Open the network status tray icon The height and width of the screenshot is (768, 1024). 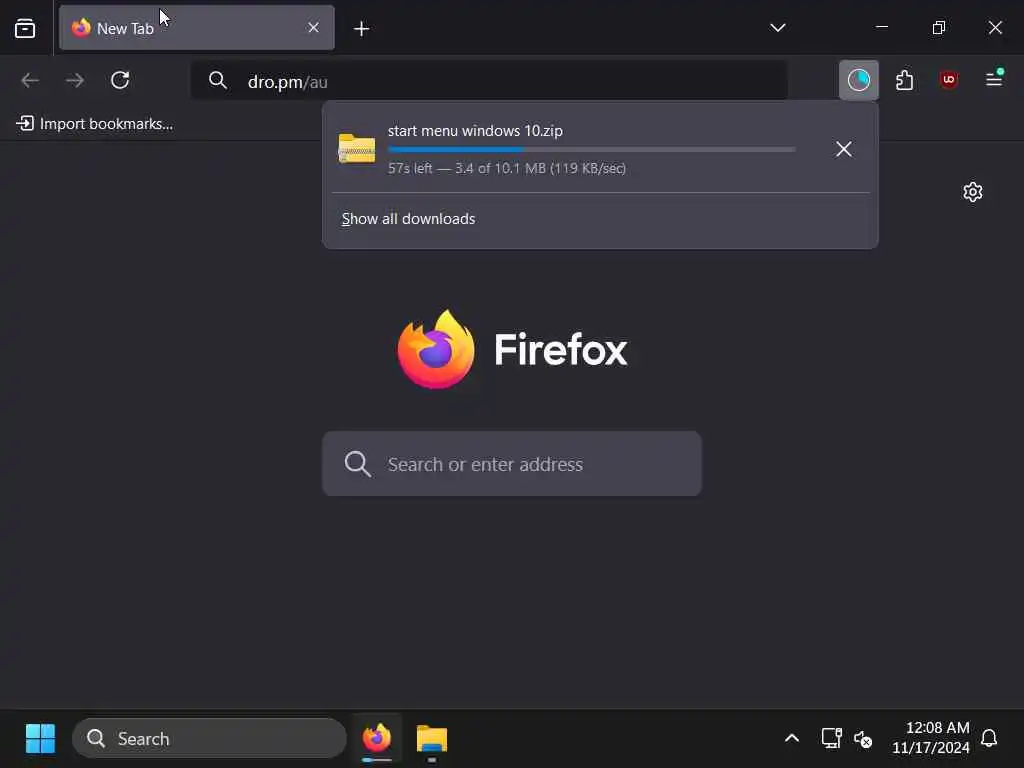831,739
